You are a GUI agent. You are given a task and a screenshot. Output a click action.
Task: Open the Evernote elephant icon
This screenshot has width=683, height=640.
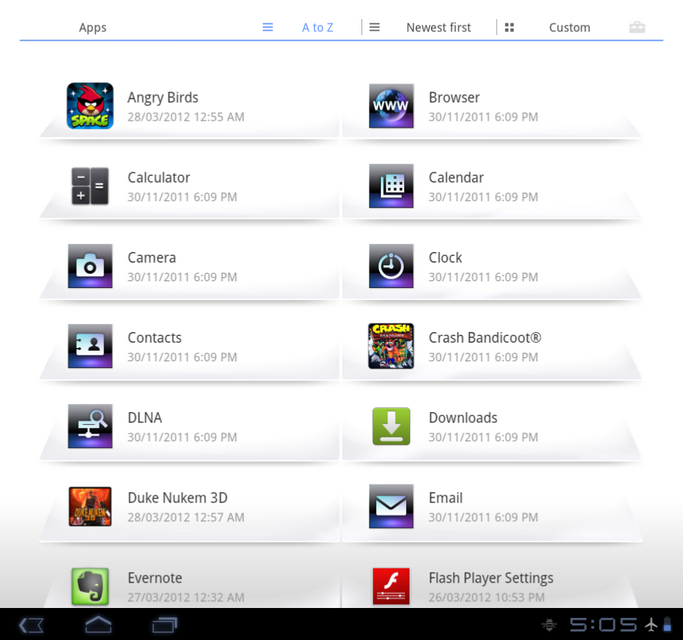pos(90,586)
